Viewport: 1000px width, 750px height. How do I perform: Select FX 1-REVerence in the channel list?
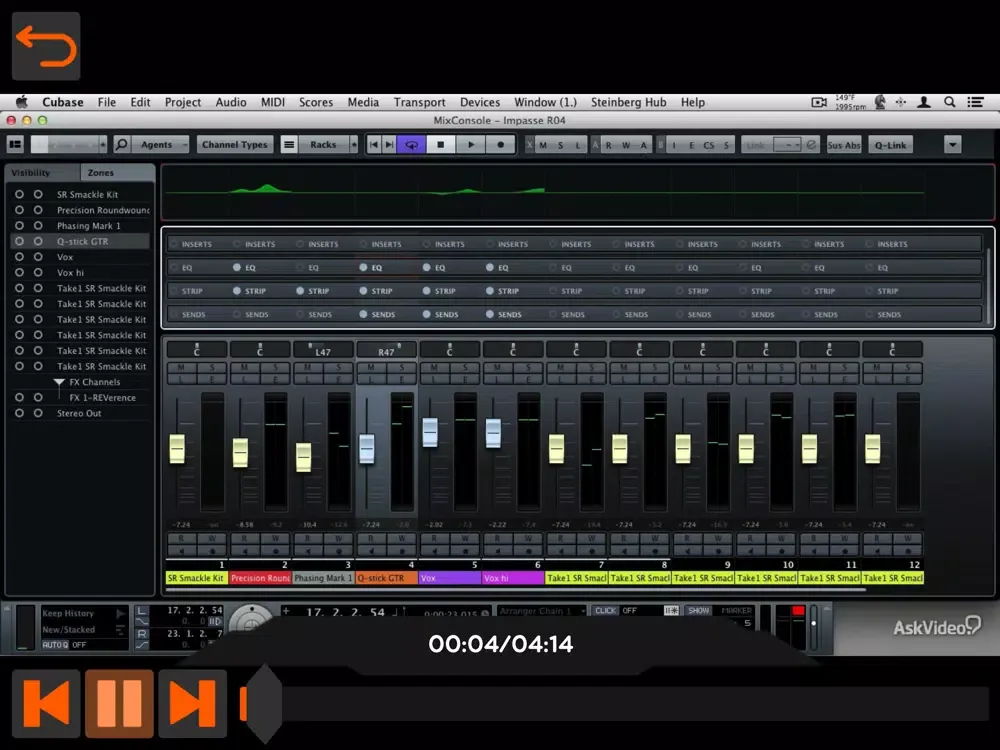coord(102,397)
